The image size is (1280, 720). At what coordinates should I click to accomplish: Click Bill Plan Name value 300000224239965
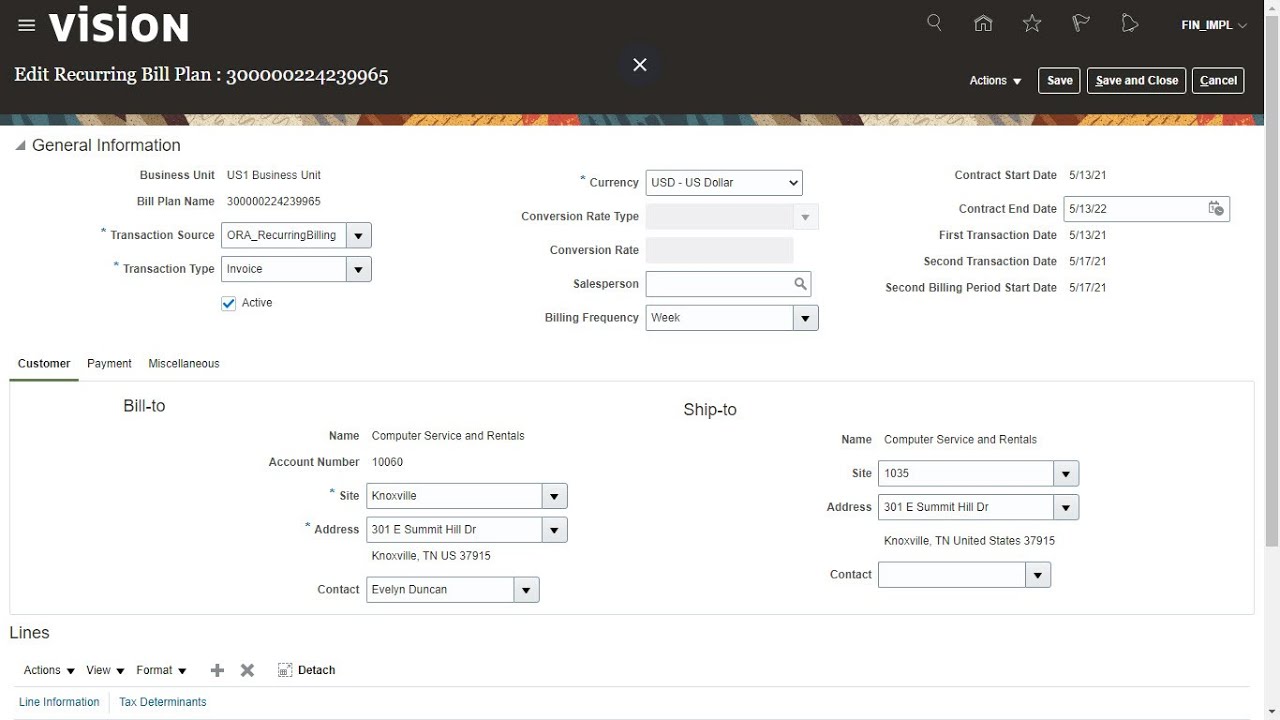click(x=274, y=202)
